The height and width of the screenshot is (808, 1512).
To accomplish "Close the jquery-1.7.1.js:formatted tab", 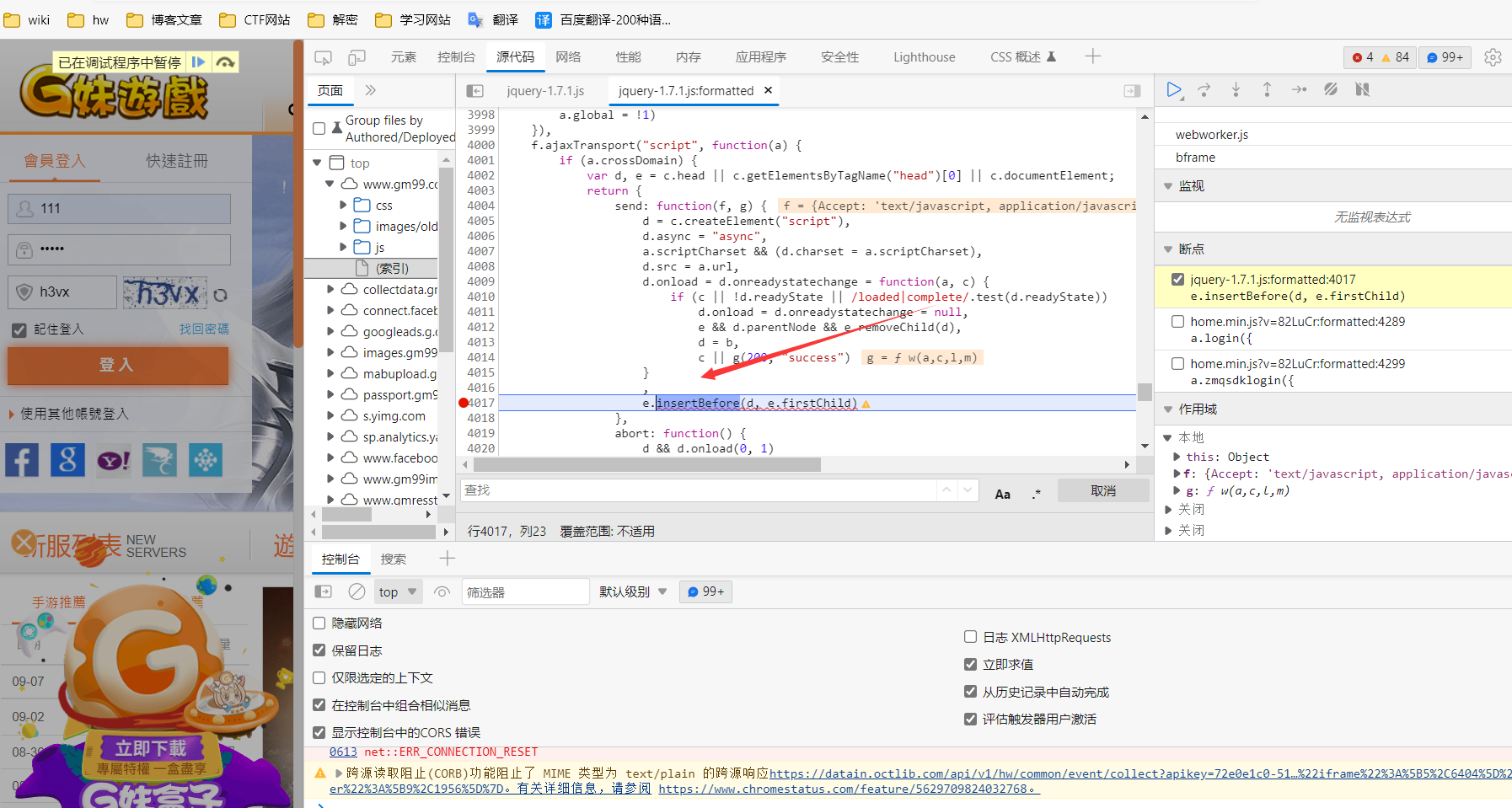I will pos(768,90).
